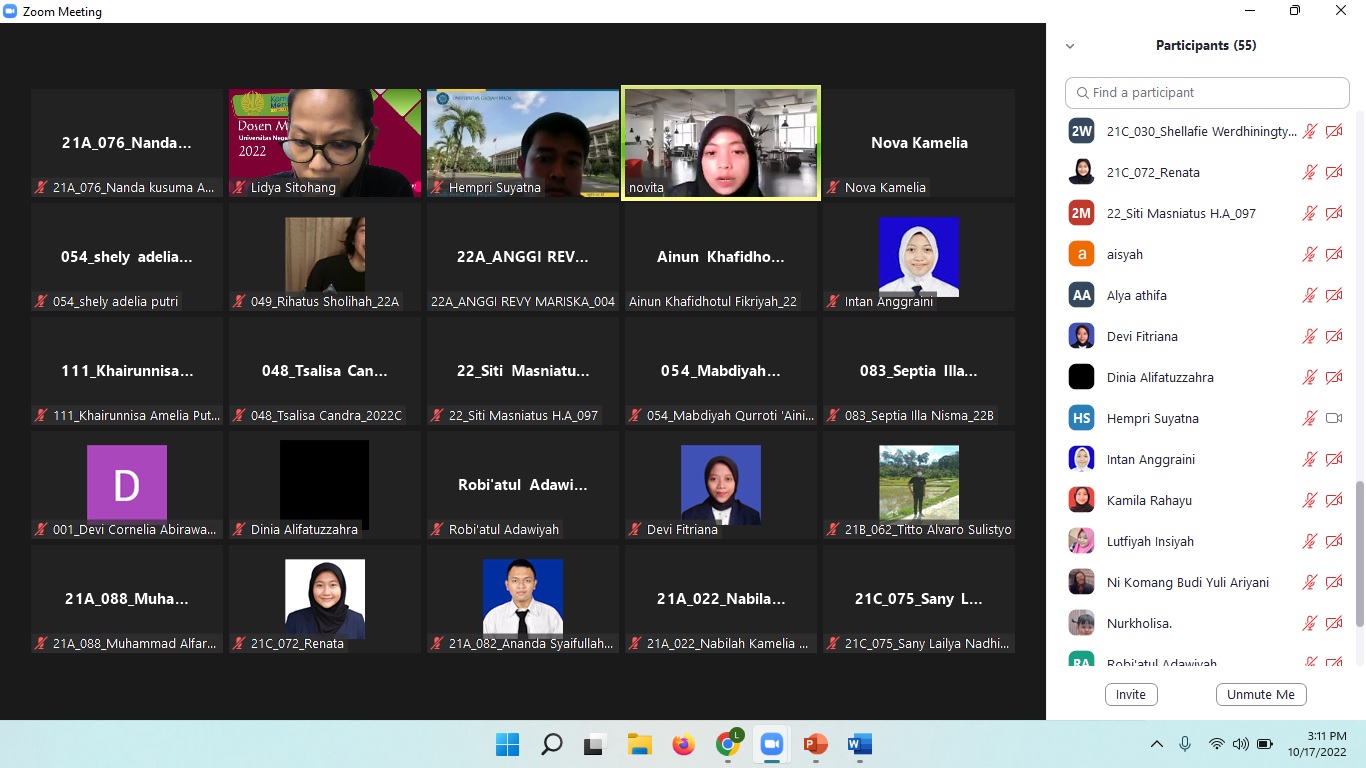
Task: Toggle Kamila Rahayu's muted microphone icon
Action: coord(1309,500)
